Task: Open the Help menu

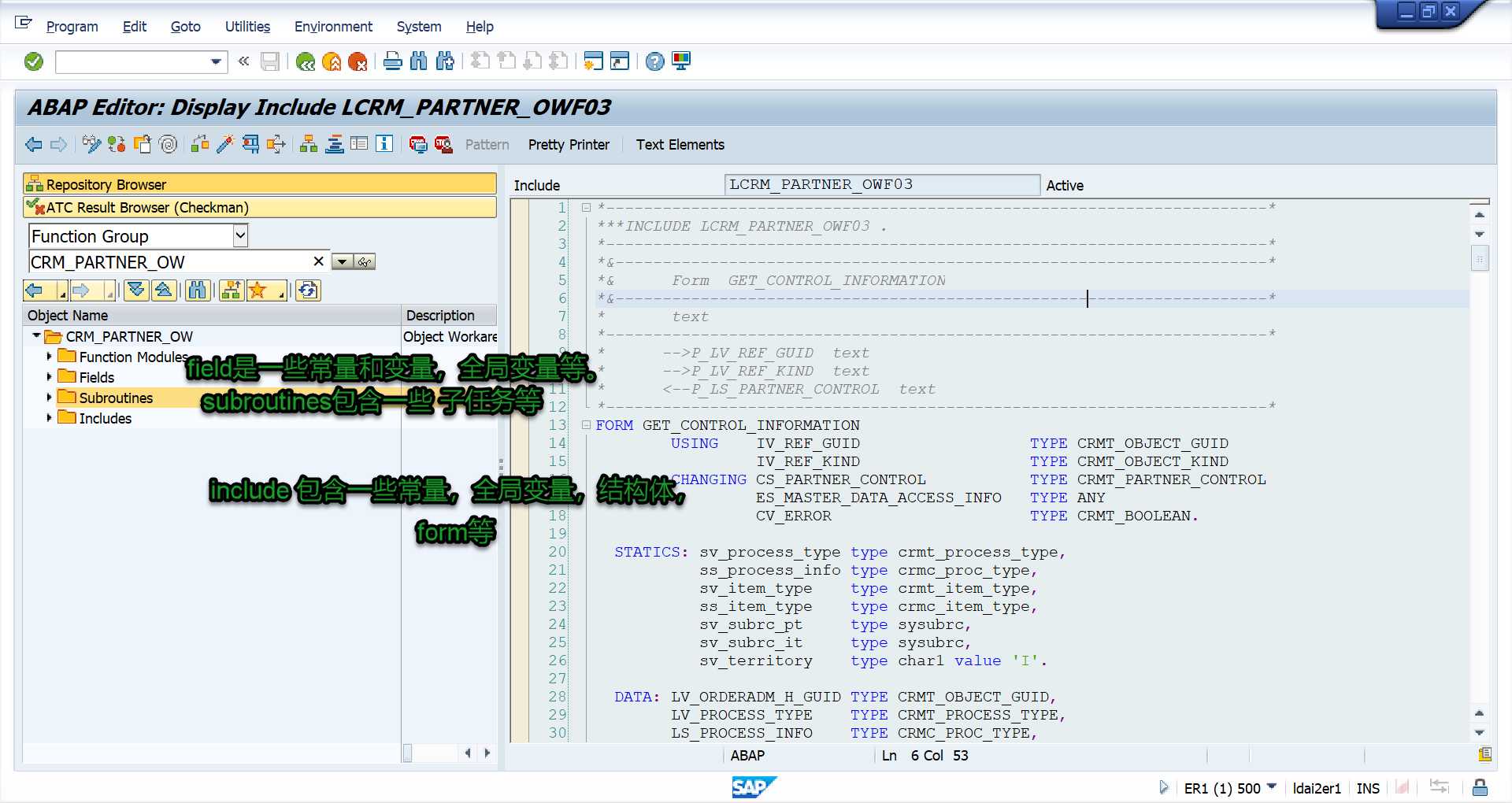Action: (x=480, y=27)
